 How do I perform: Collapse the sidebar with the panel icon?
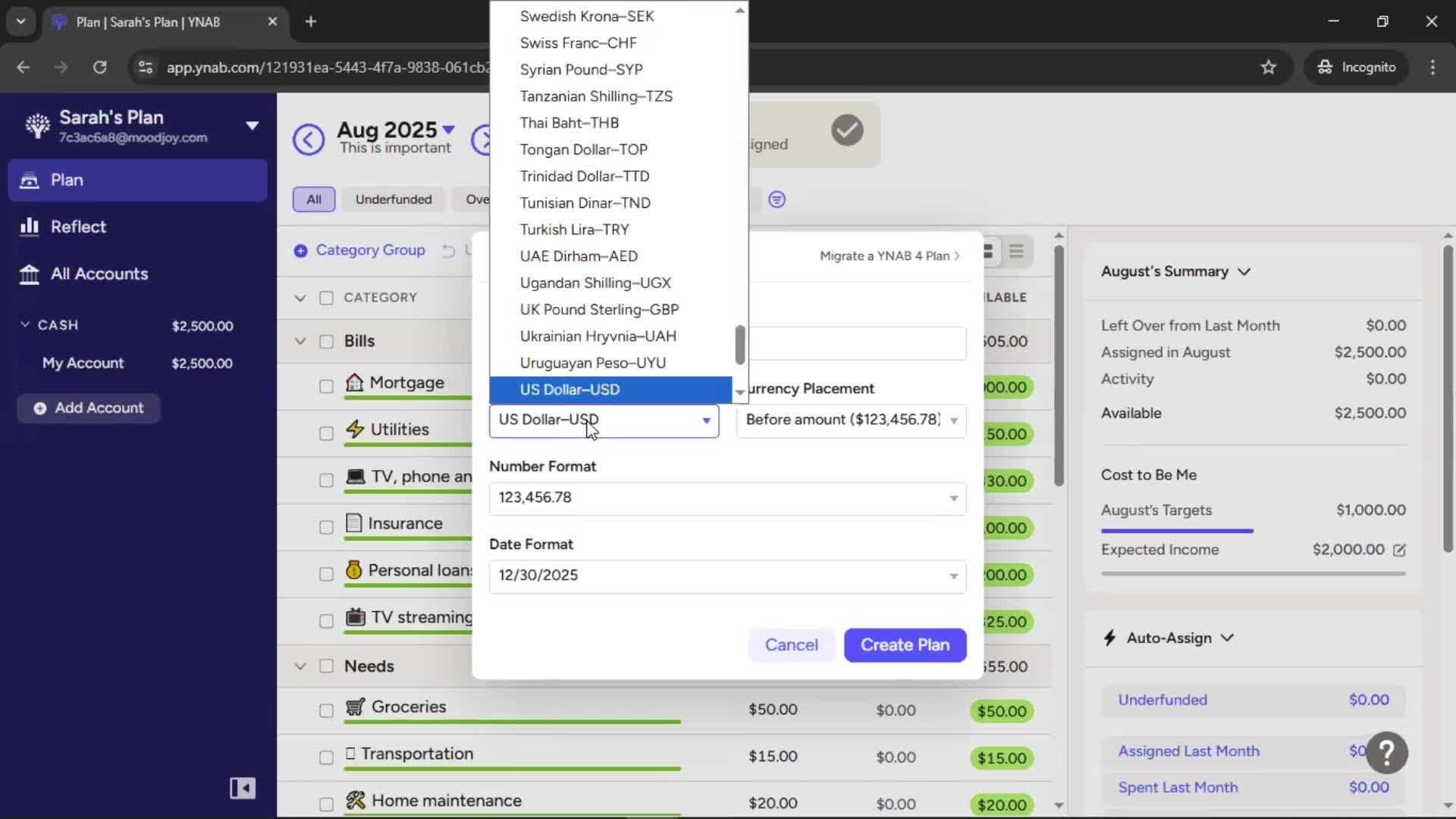coord(243,788)
